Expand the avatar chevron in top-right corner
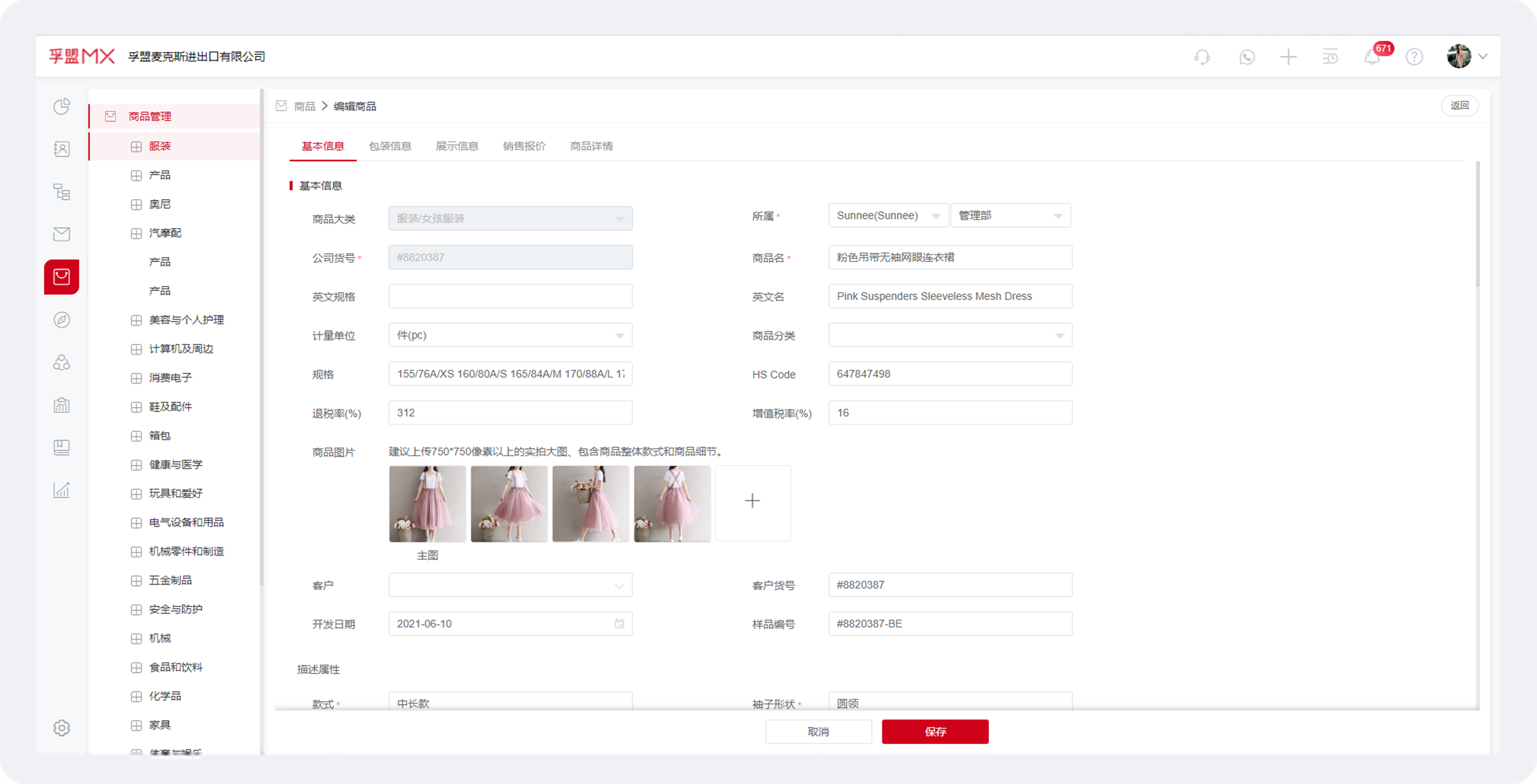Viewport: 1537px width, 784px height. (x=1483, y=57)
